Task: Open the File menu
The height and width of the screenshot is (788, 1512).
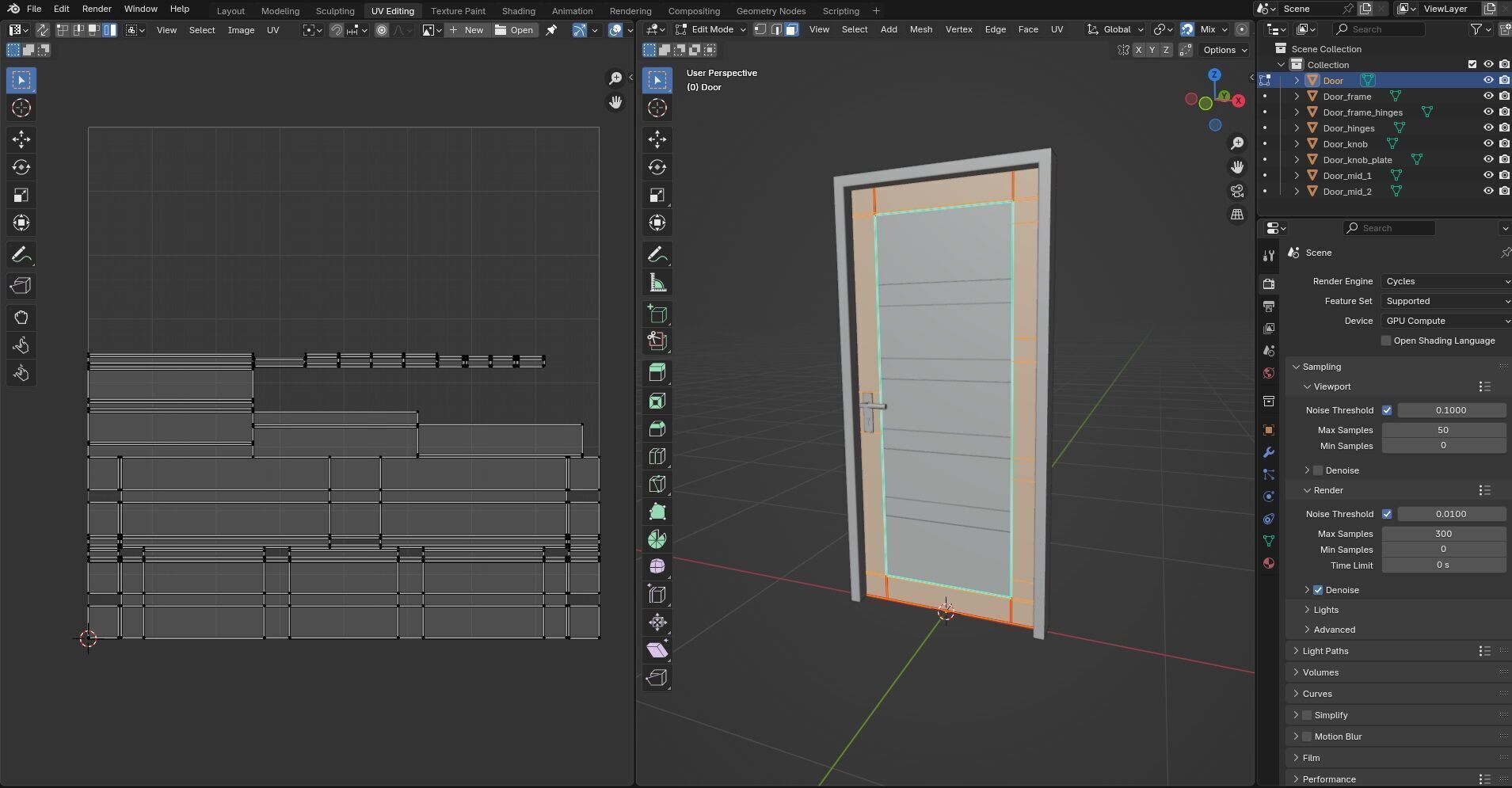Action: point(34,9)
